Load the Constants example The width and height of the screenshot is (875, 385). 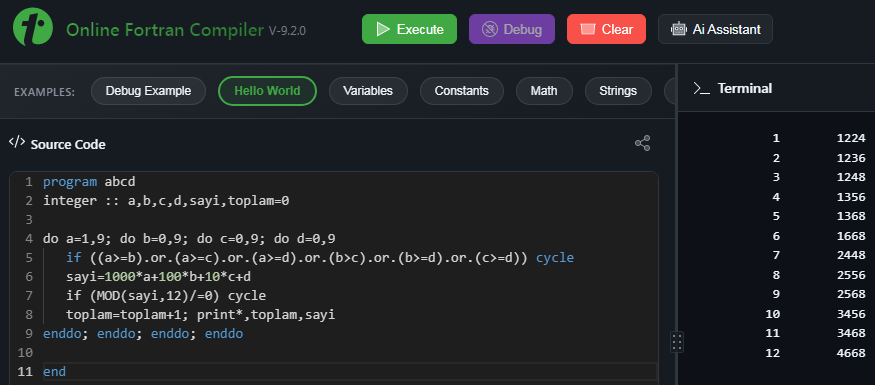pyautogui.click(x=461, y=91)
